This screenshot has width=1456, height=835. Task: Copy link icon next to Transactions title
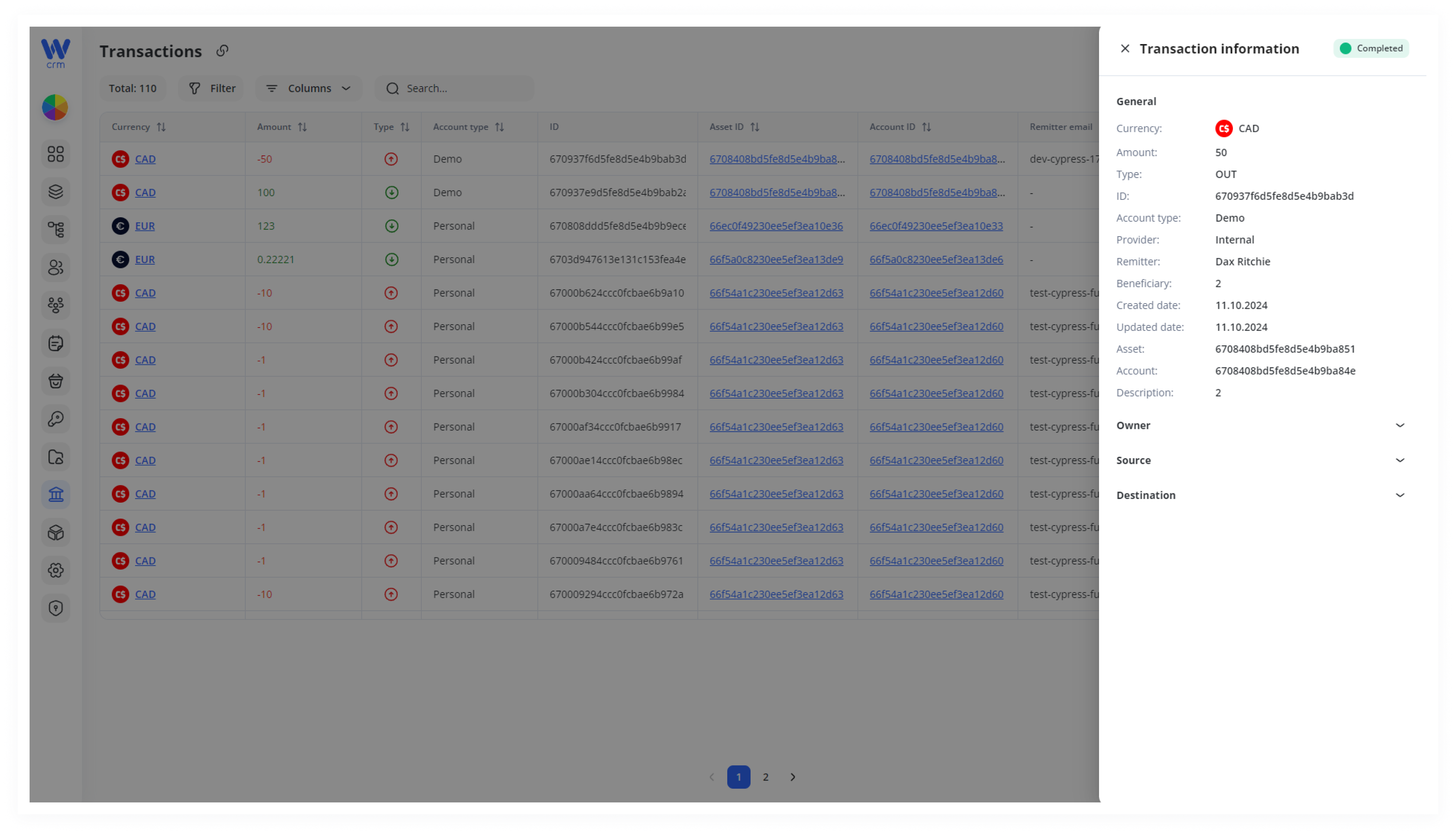222,51
